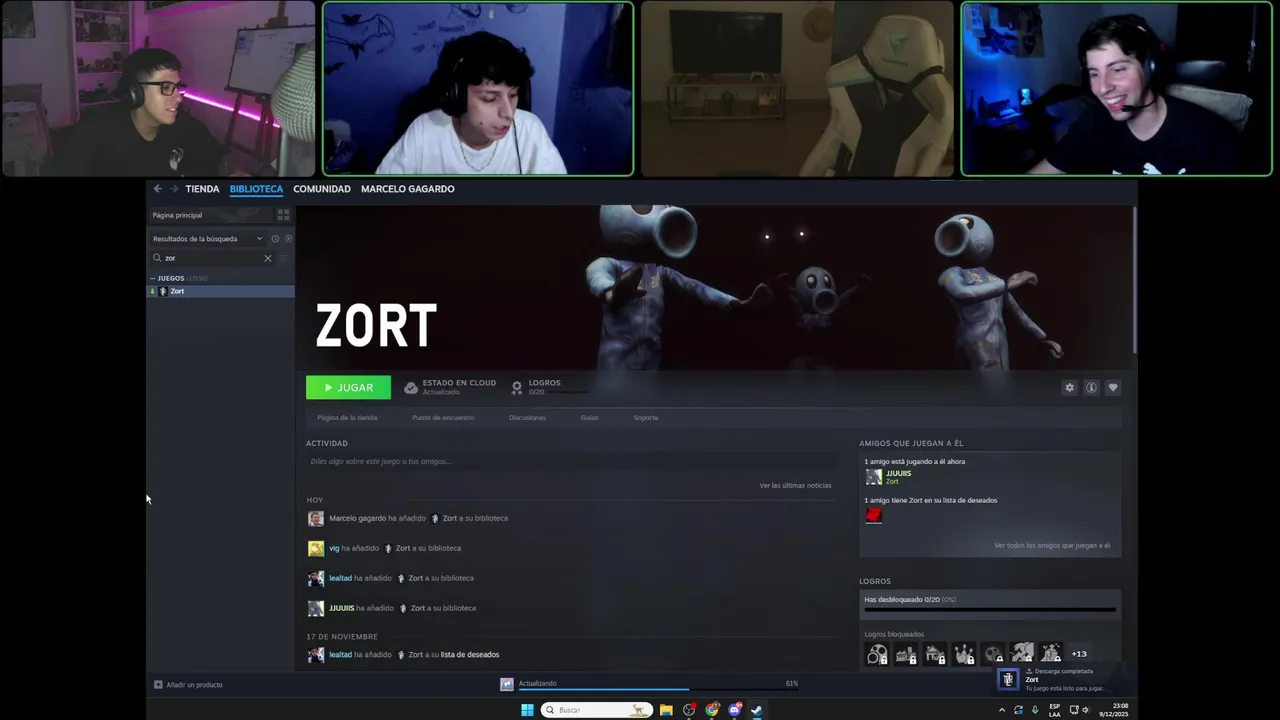Open Guías link

tap(589, 418)
